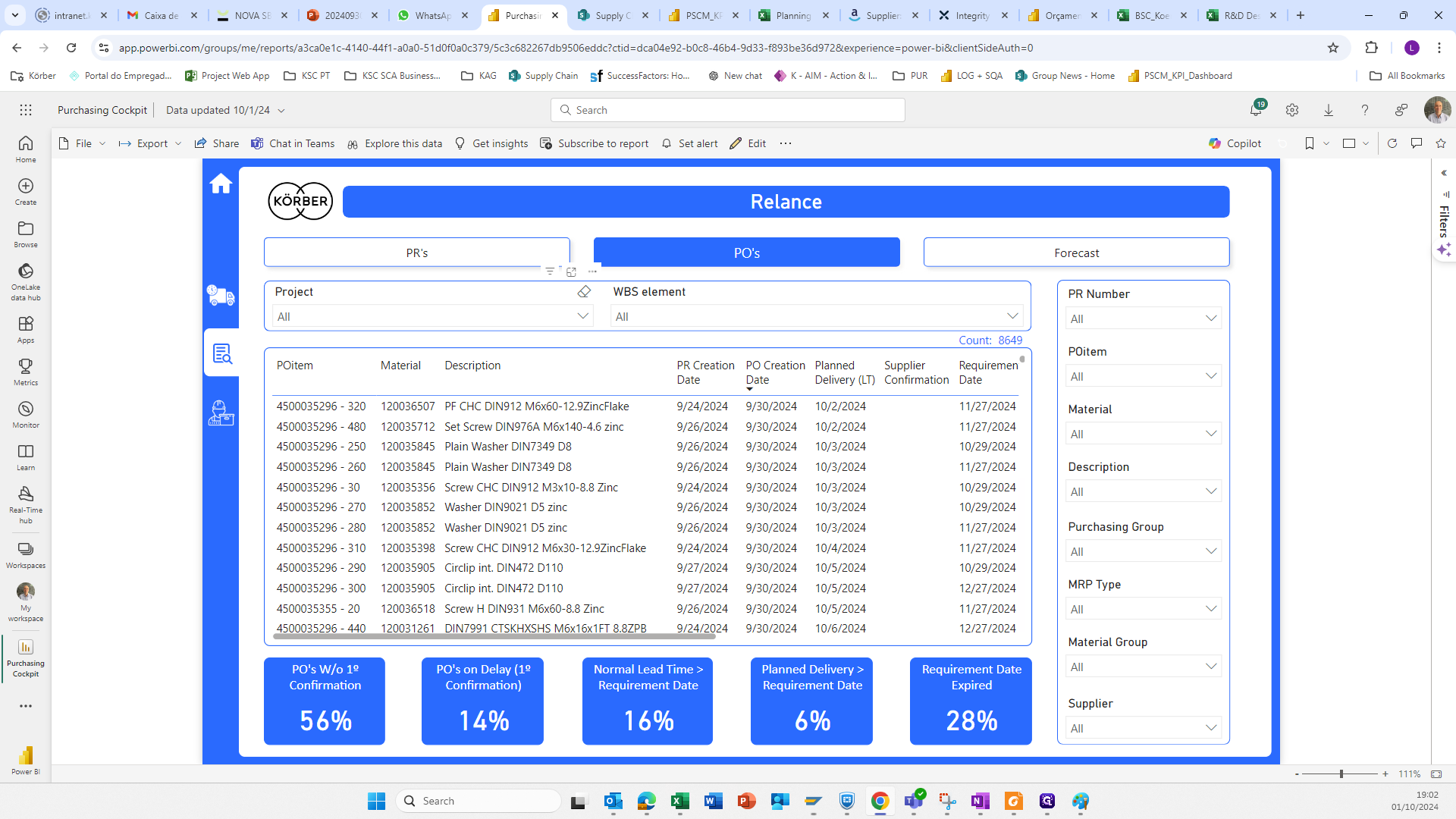Open Learn in the left sidebar
Image resolution: width=1456 pixels, height=819 pixels.
pyautogui.click(x=26, y=457)
